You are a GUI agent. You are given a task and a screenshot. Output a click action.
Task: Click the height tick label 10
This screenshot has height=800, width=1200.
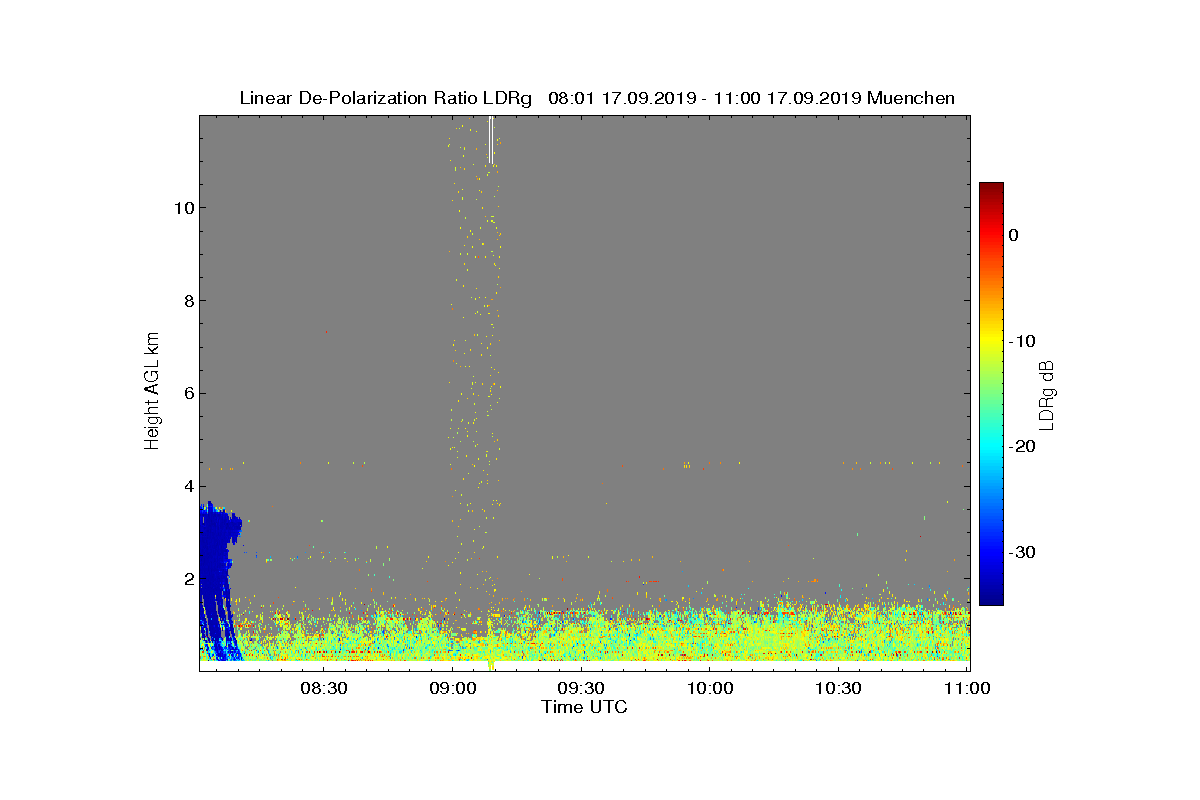[183, 208]
